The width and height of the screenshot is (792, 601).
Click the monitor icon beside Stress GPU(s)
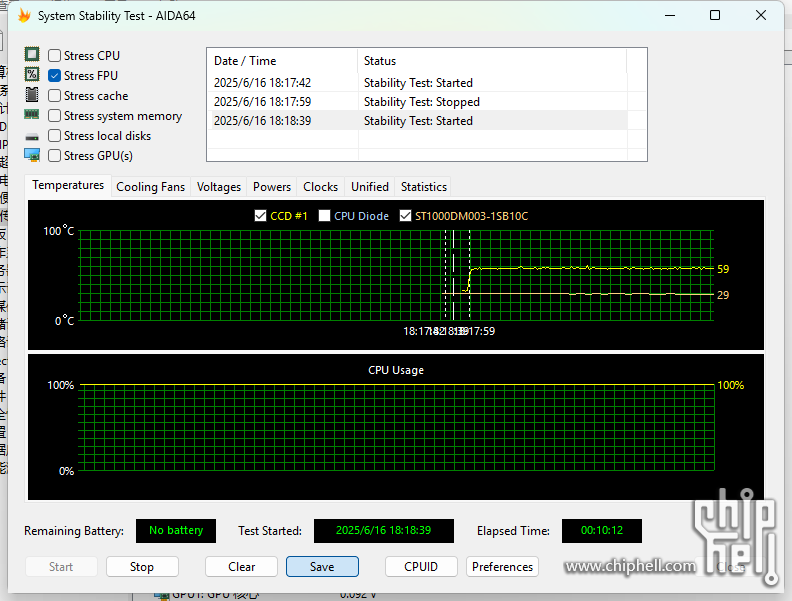[32, 155]
